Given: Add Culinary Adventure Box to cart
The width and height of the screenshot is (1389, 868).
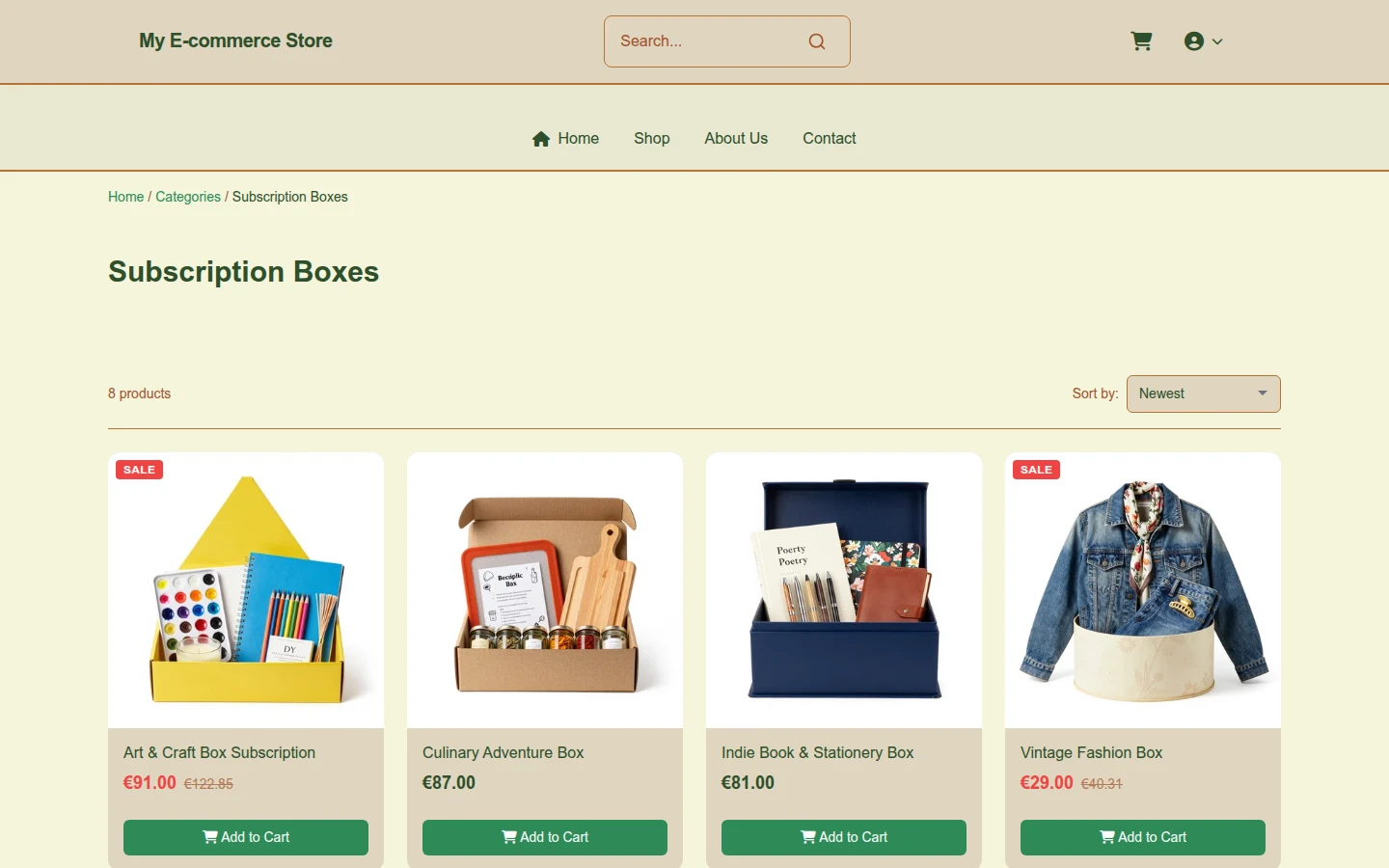Looking at the screenshot, I should (545, 837).
